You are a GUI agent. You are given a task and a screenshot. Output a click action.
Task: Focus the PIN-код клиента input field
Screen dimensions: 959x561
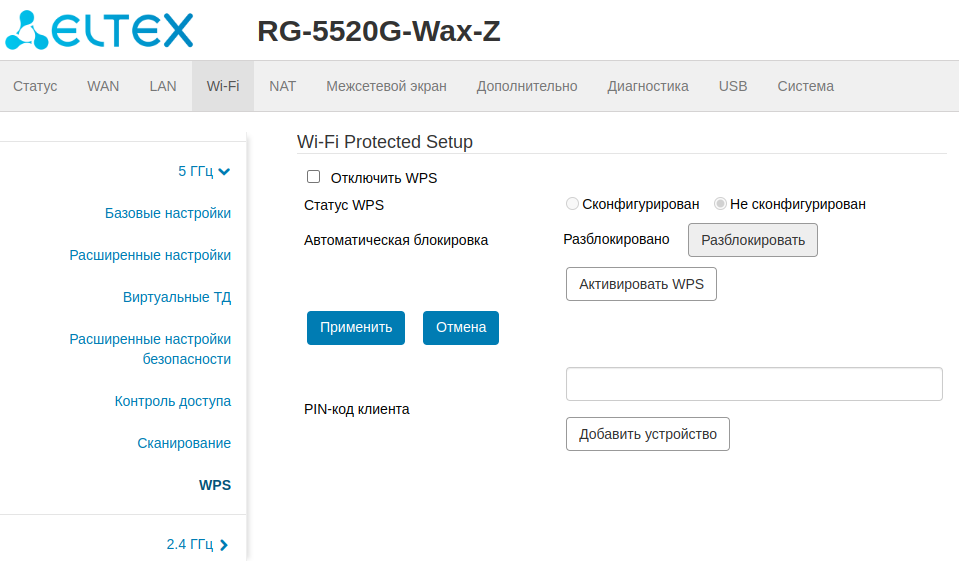tap(754, 384)
